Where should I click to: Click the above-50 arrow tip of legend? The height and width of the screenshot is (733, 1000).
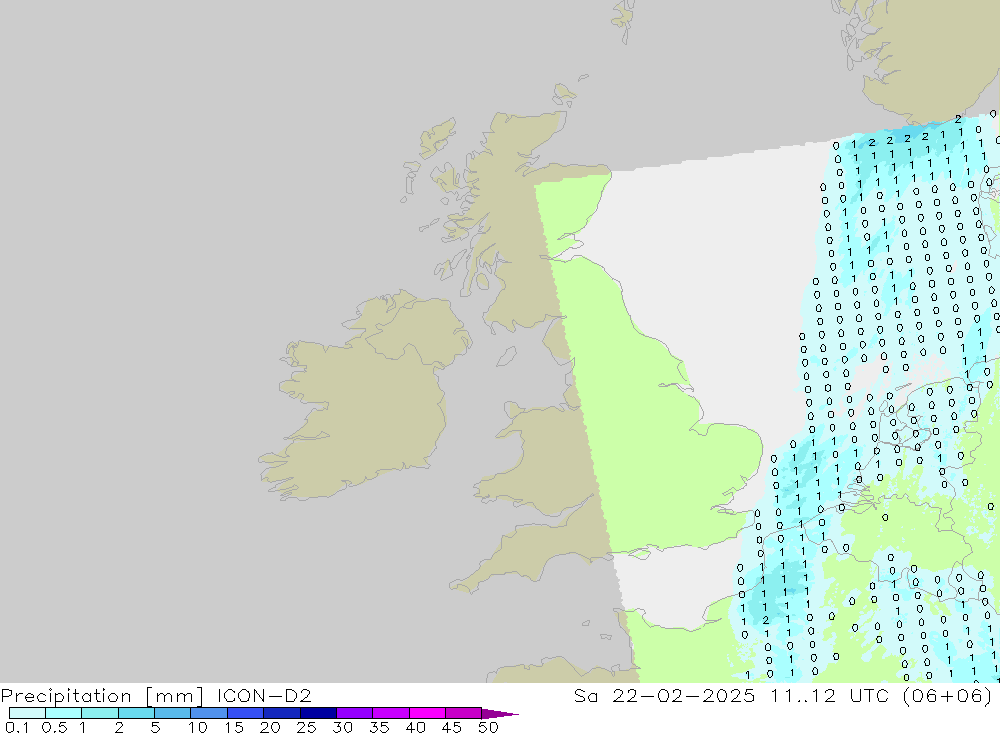[499, 714]
